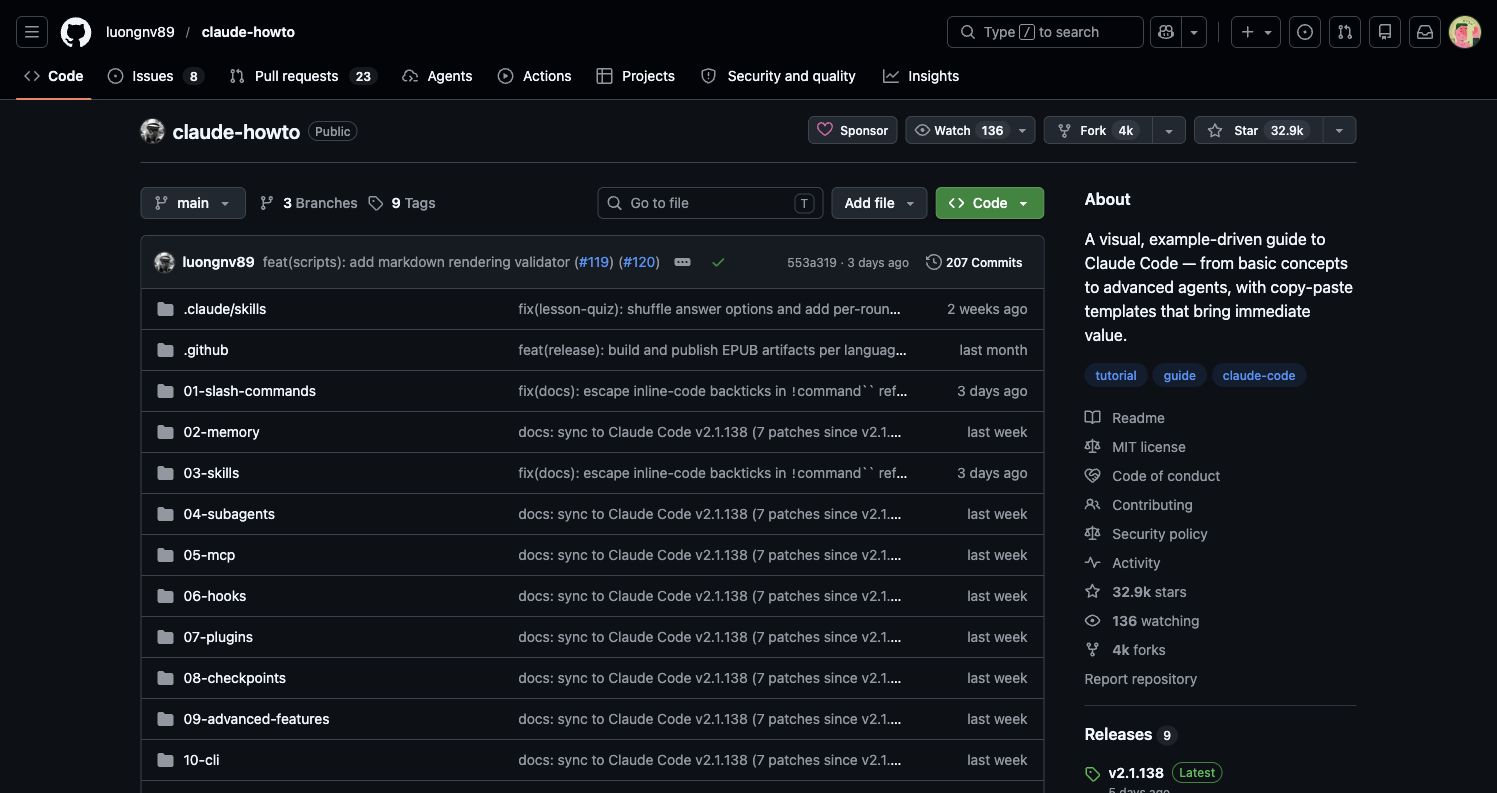This screenshot has height=793, width=1497.
Task: Click the branch icon beside 3 Branches
Action: click(x=267, y=203)
